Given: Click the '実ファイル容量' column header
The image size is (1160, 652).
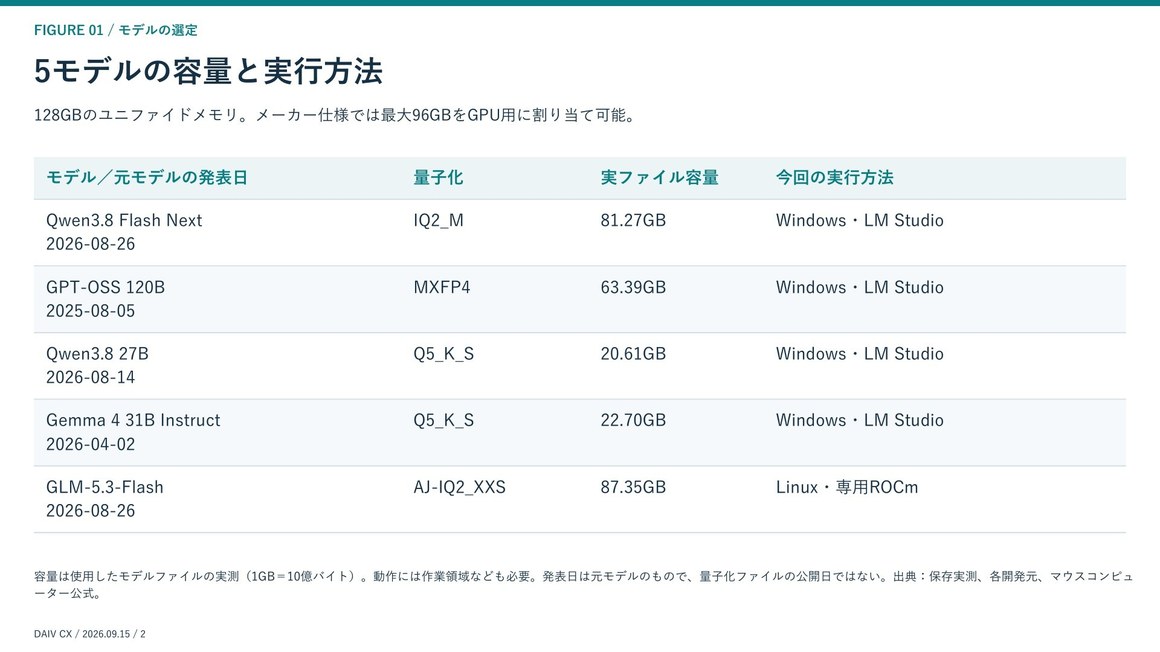Looking at the screenshot, I should pyautogui.click(x=659, y=178).
